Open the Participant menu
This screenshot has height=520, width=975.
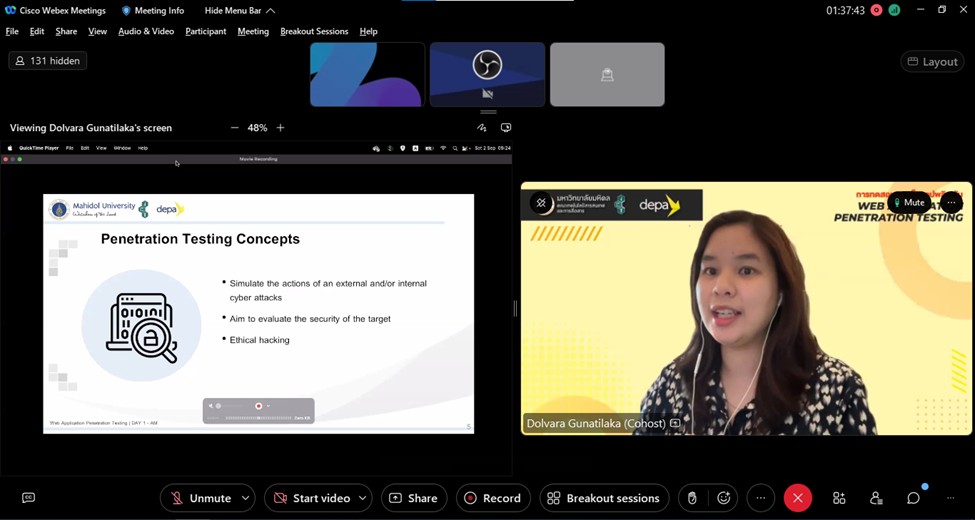coord(206,31)
